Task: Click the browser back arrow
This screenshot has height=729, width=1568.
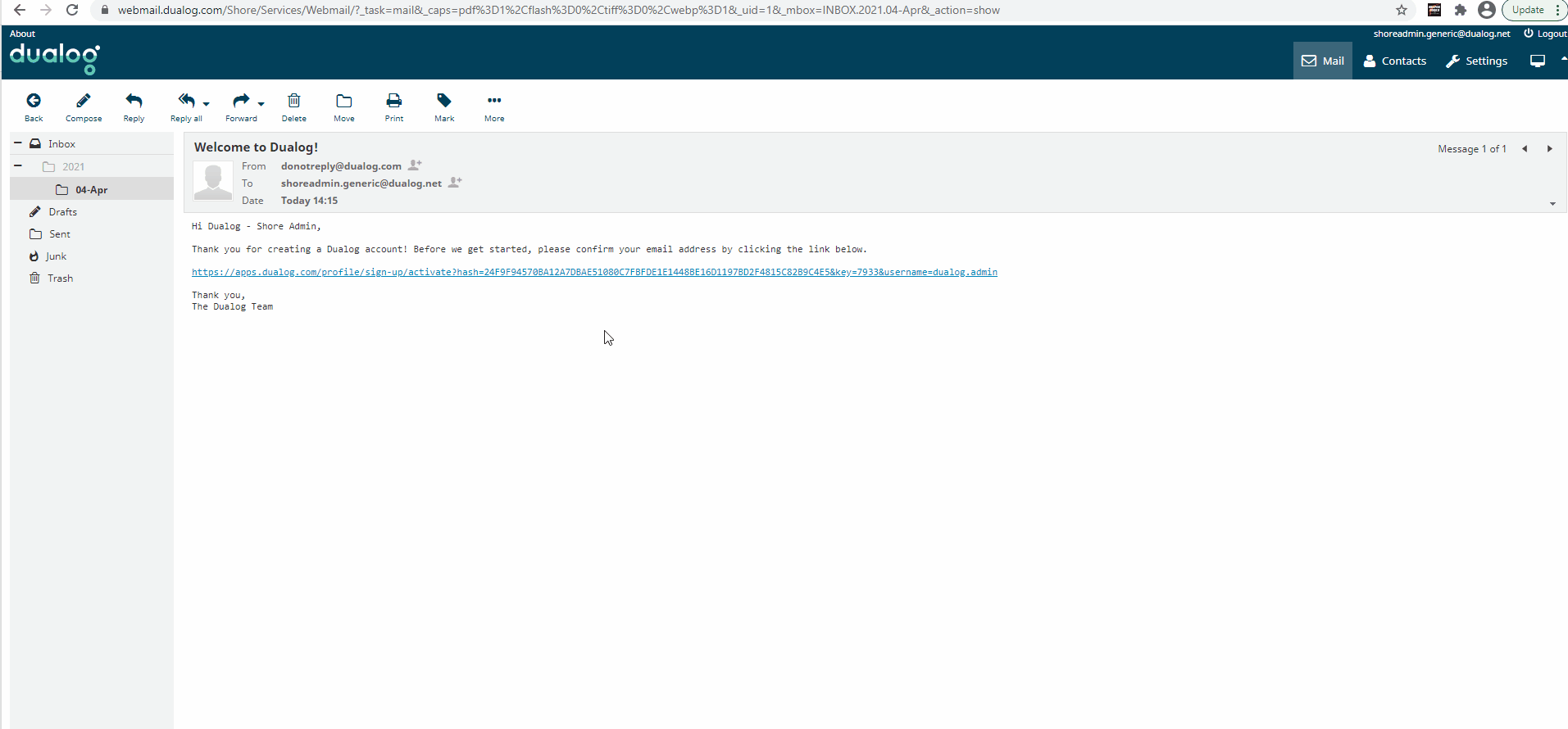Action: 20,10
